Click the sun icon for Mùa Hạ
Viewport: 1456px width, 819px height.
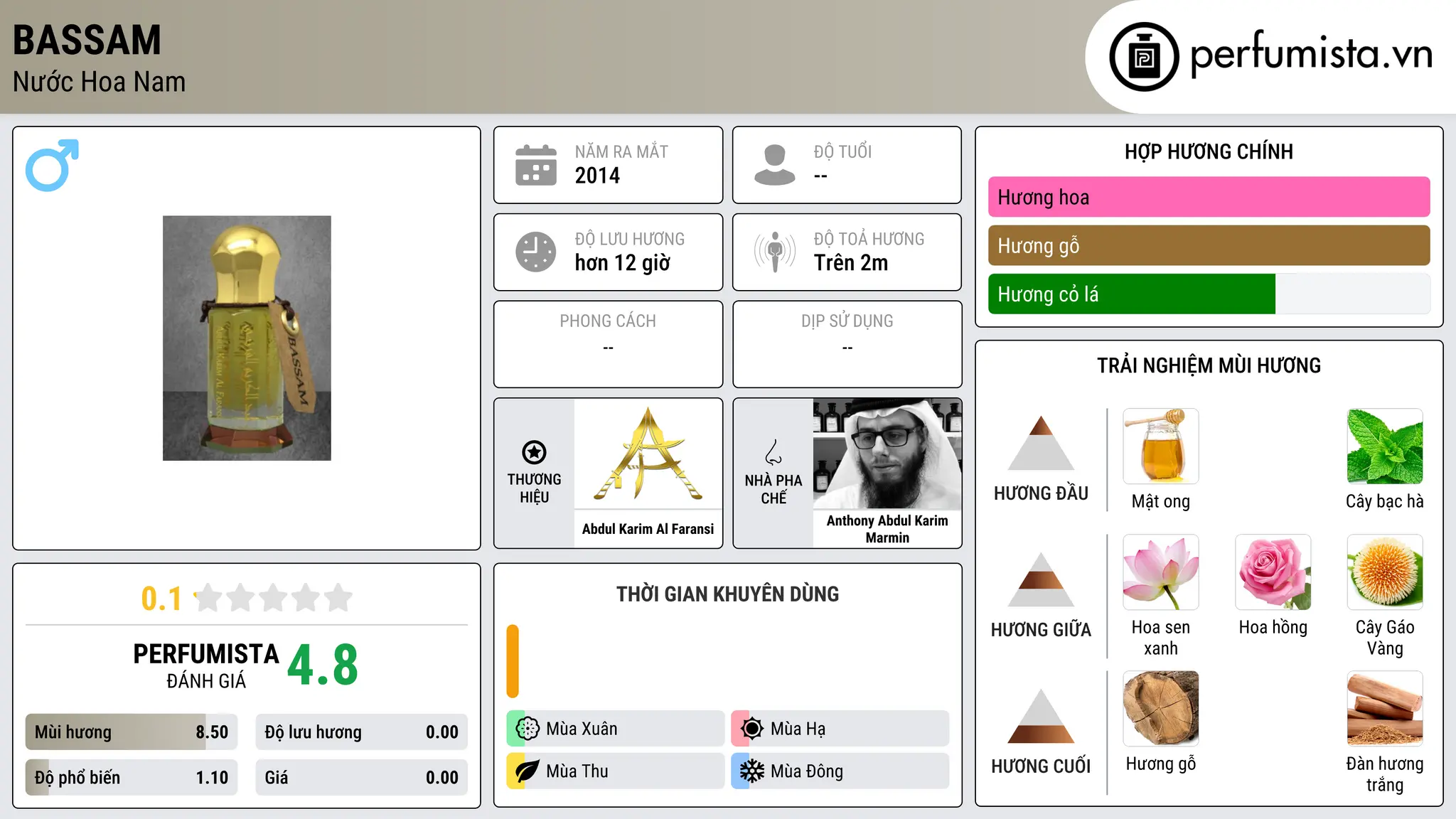pyautogui.click(x=752, y=729)
